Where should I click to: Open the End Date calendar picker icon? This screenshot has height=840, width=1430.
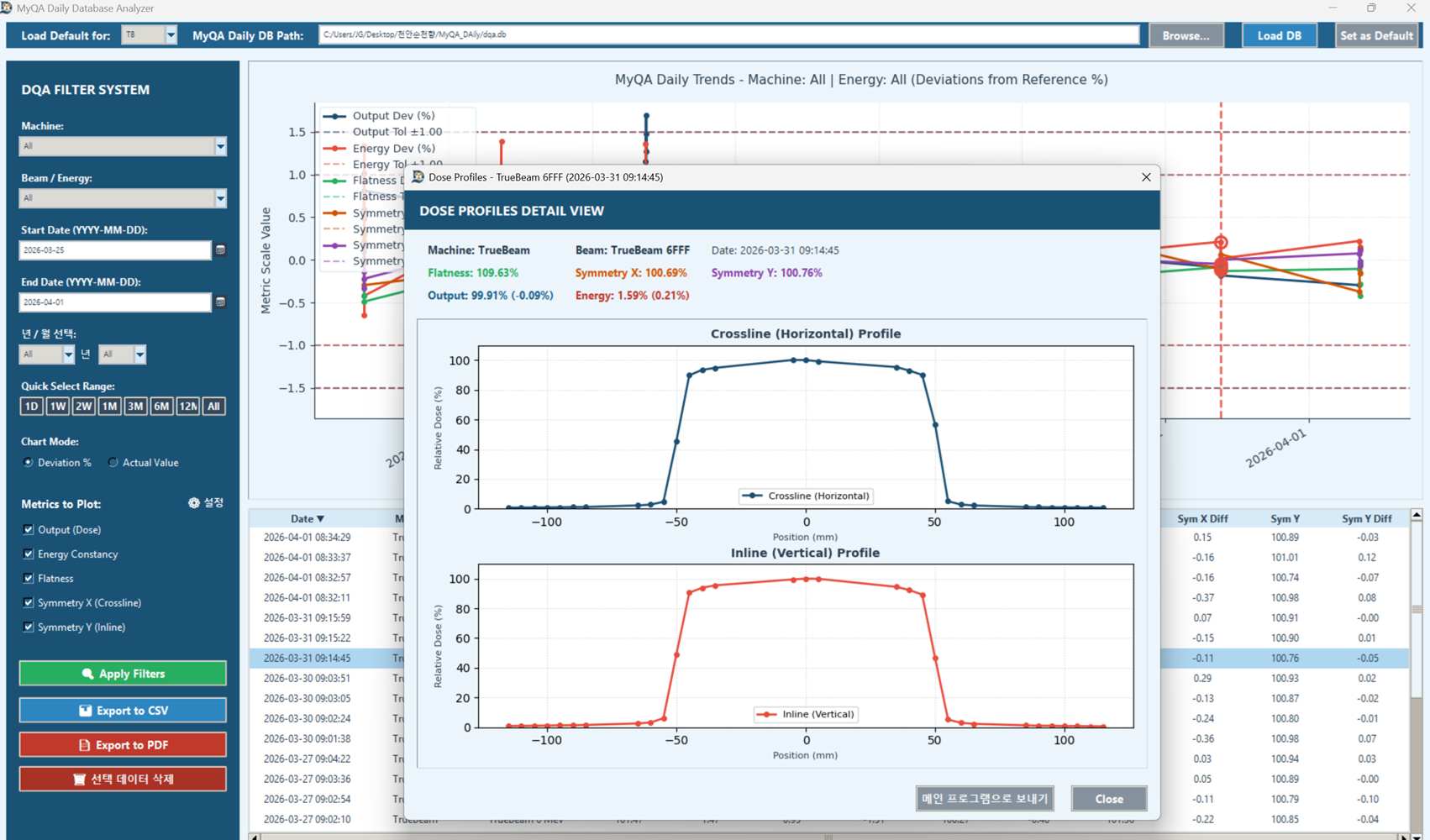(x=220, y=302)
